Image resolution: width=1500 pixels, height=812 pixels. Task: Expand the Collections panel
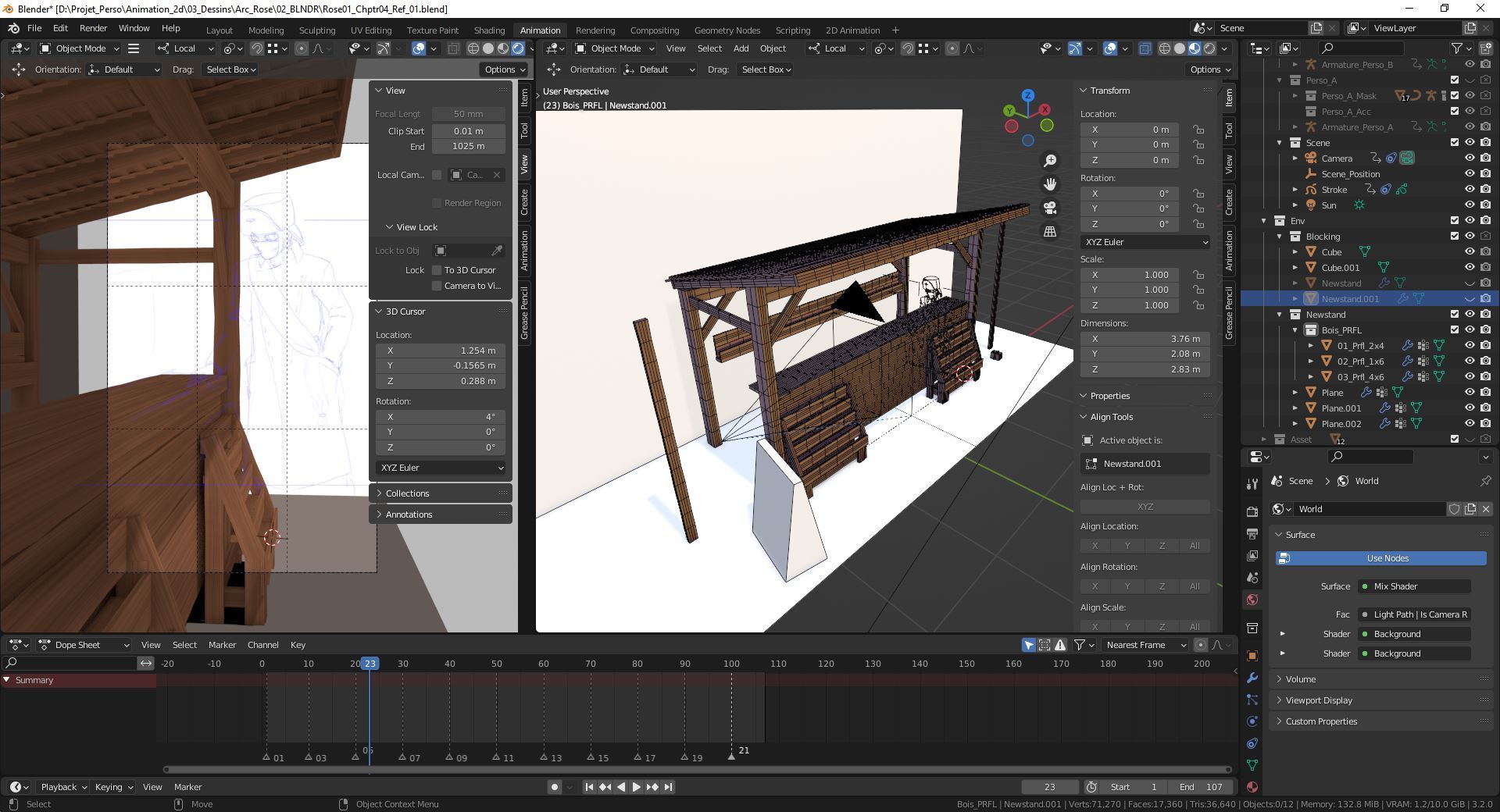pos(407,493)
